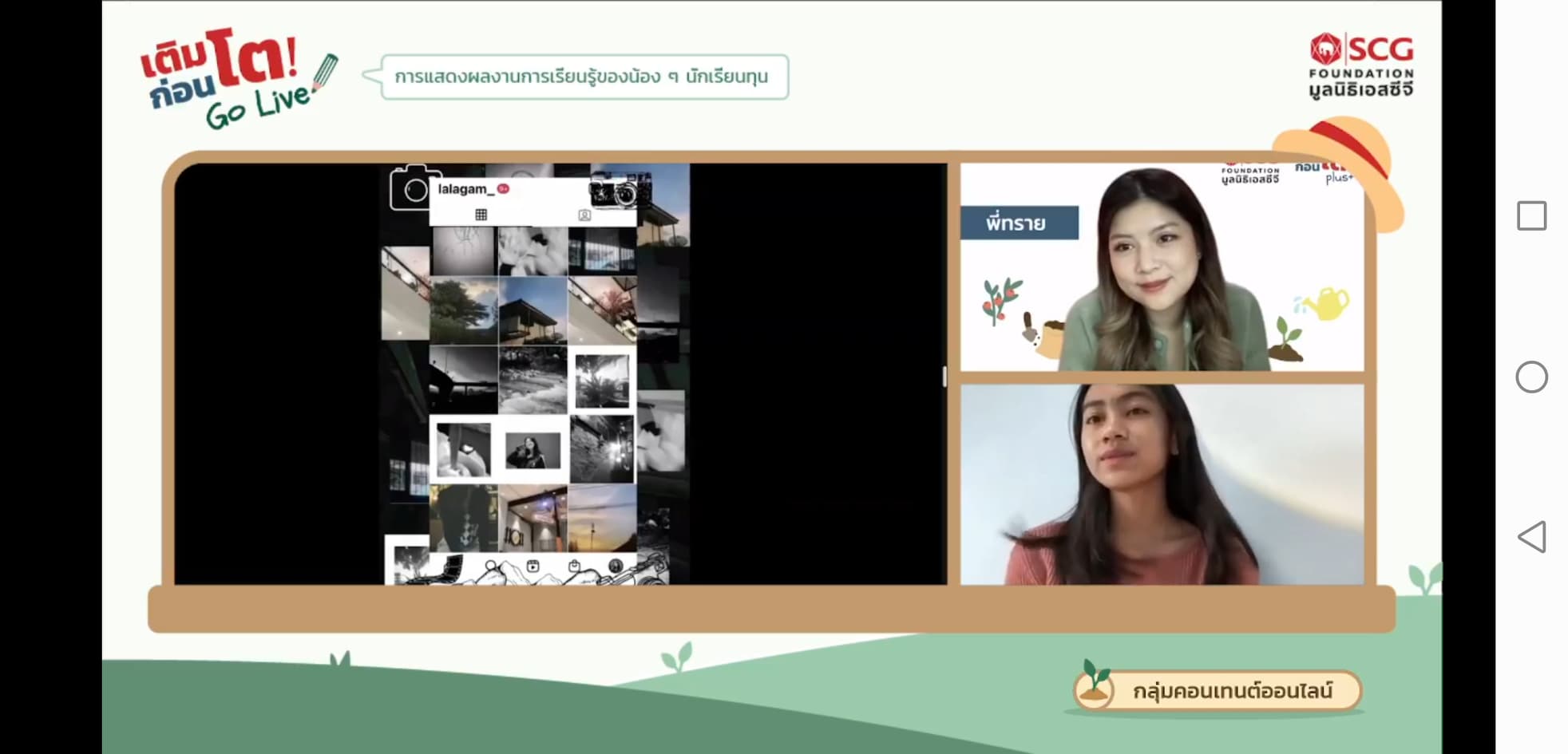Open the sunset with power pole photo
This screenshot has width=1568, height=754.
pyautogui.click(x=602, y=519)
